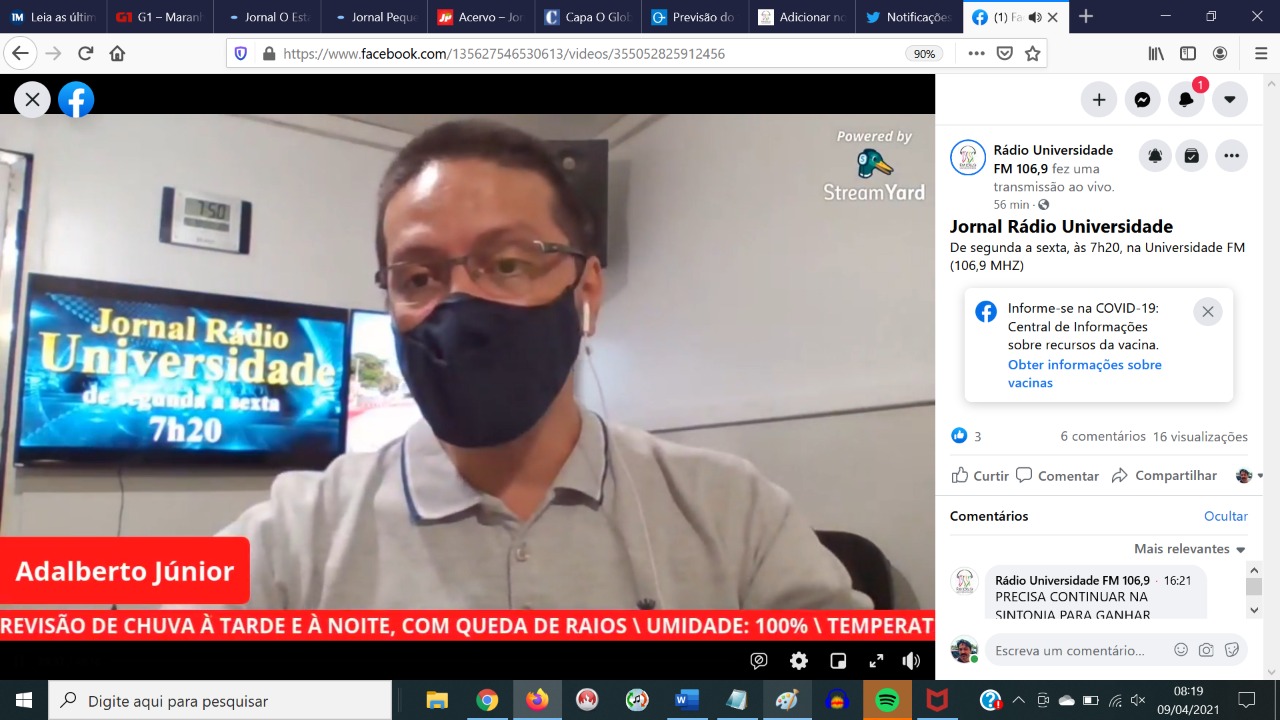The height and width of the screenshot is (720, 1280).
Task: Open page actions three-dot menu
Action: click(x=977, y=54)
